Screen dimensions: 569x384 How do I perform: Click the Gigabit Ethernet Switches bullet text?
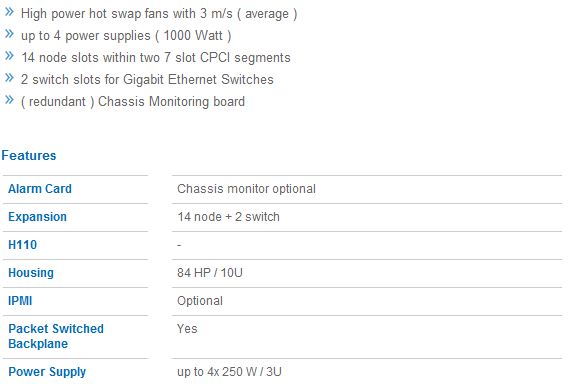click(198, 79)
